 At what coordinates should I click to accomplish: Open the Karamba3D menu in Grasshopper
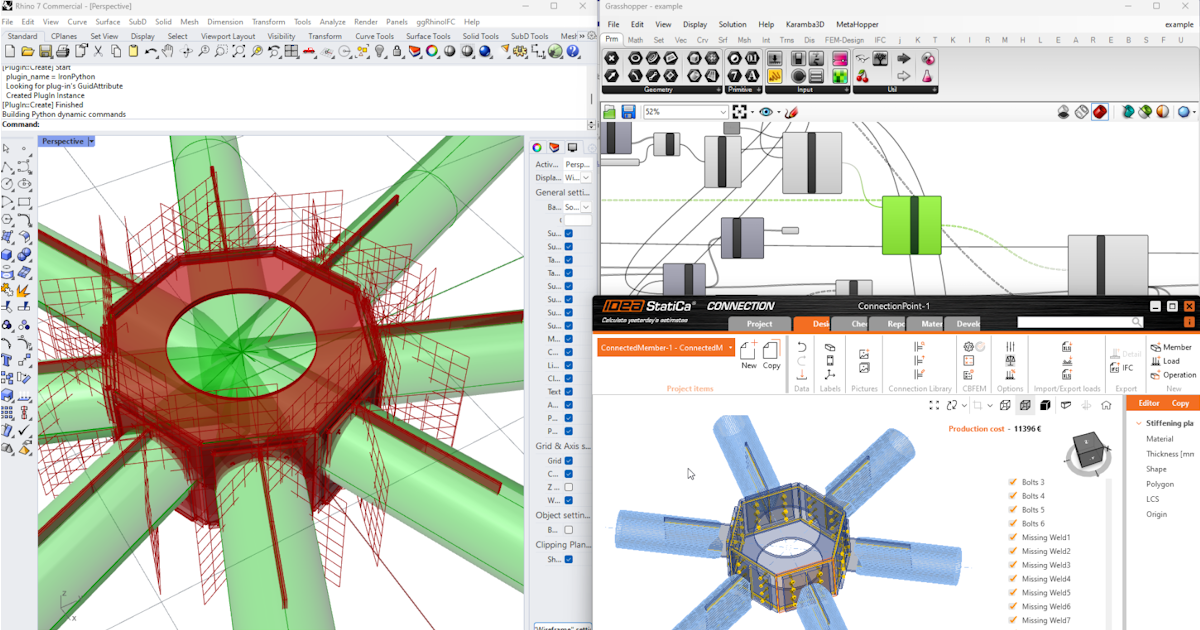pyautogui.click(x=803, y=24)
